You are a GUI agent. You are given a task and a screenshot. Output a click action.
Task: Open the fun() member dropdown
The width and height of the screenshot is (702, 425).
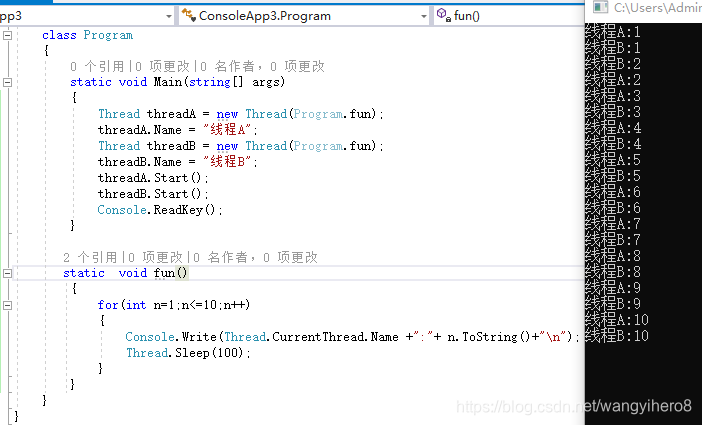[508, 16]
